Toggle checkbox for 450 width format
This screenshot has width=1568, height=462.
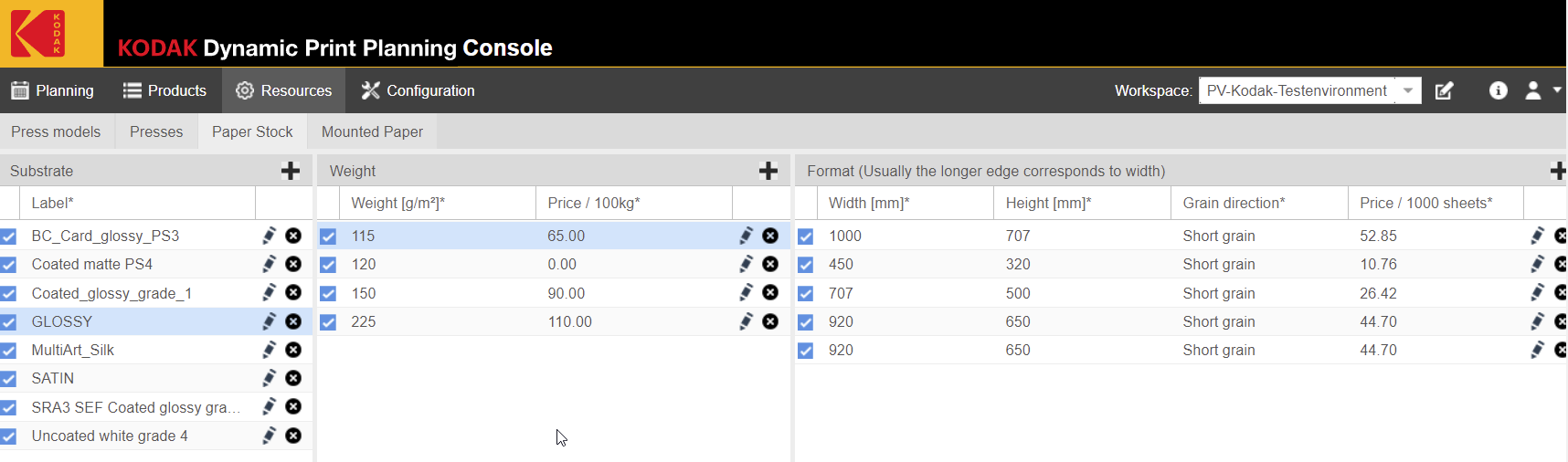point(805,265)
